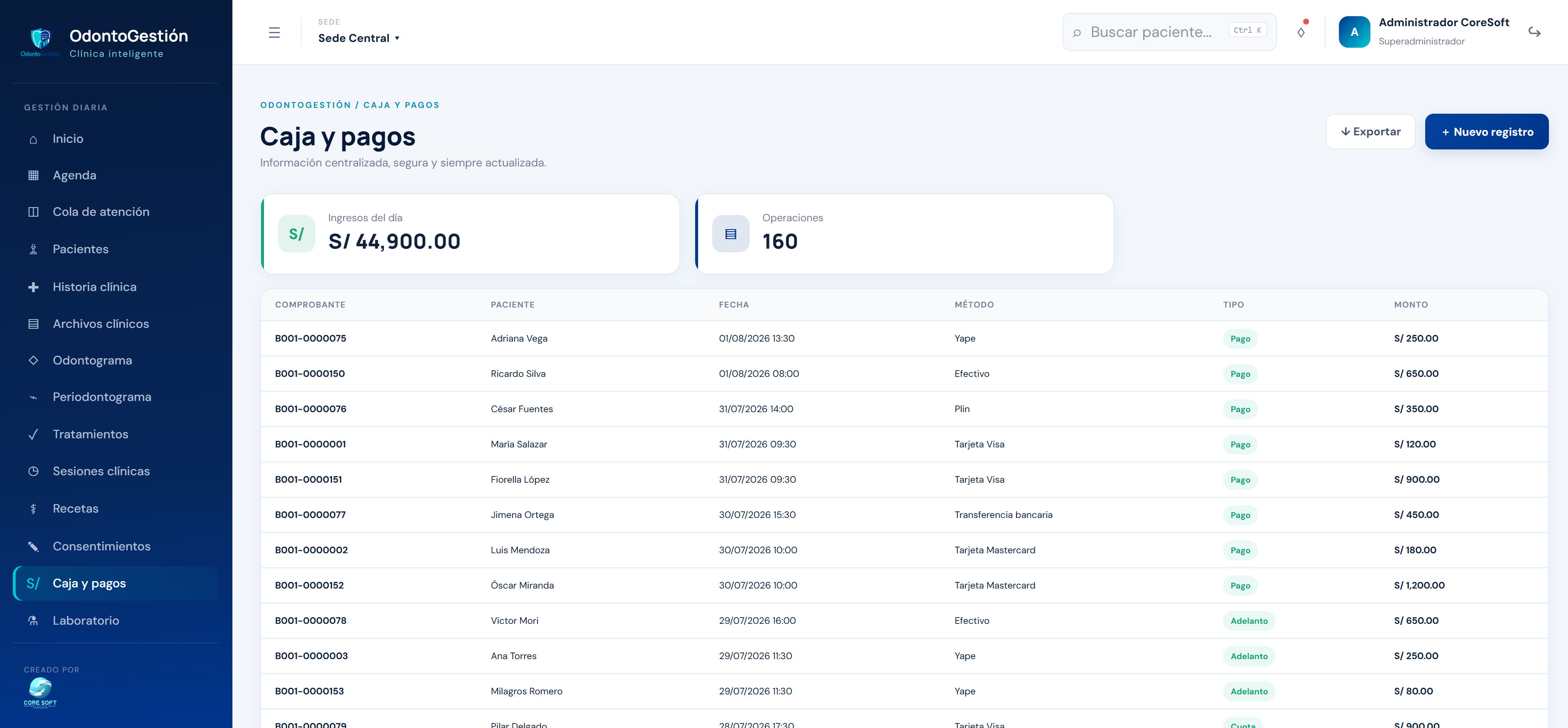This screenshot has height=728, width=1568.
Task: Click the Pago badge for Adriana Vega
Action: 1240,339
